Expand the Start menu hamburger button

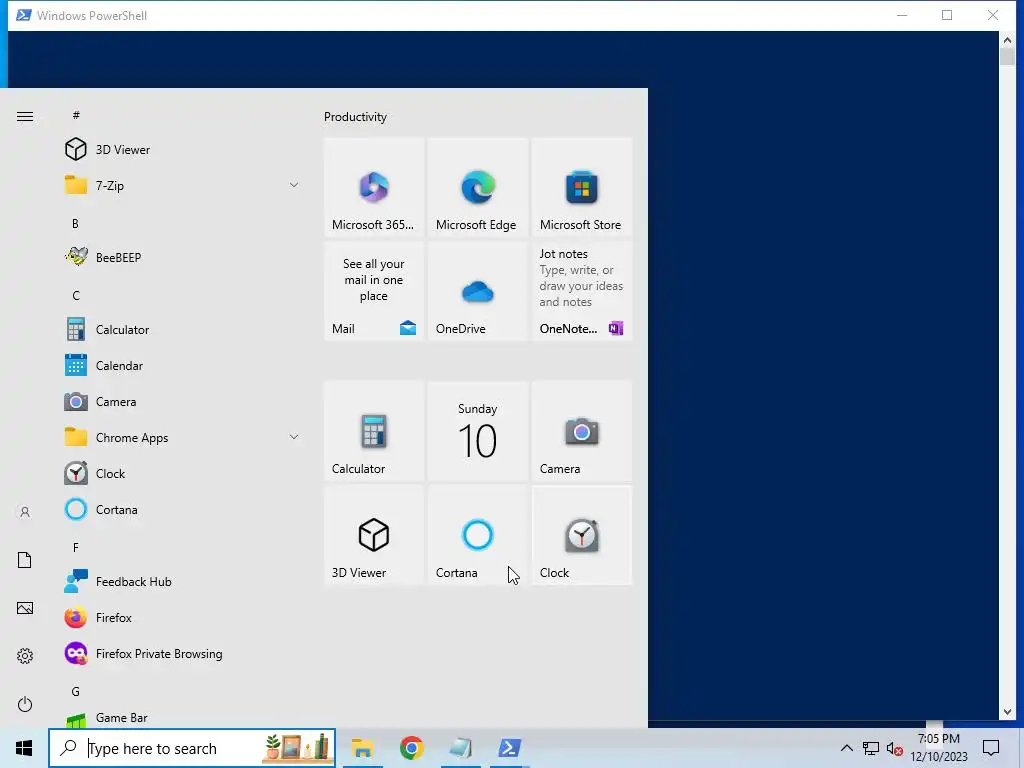pos(25,116)
